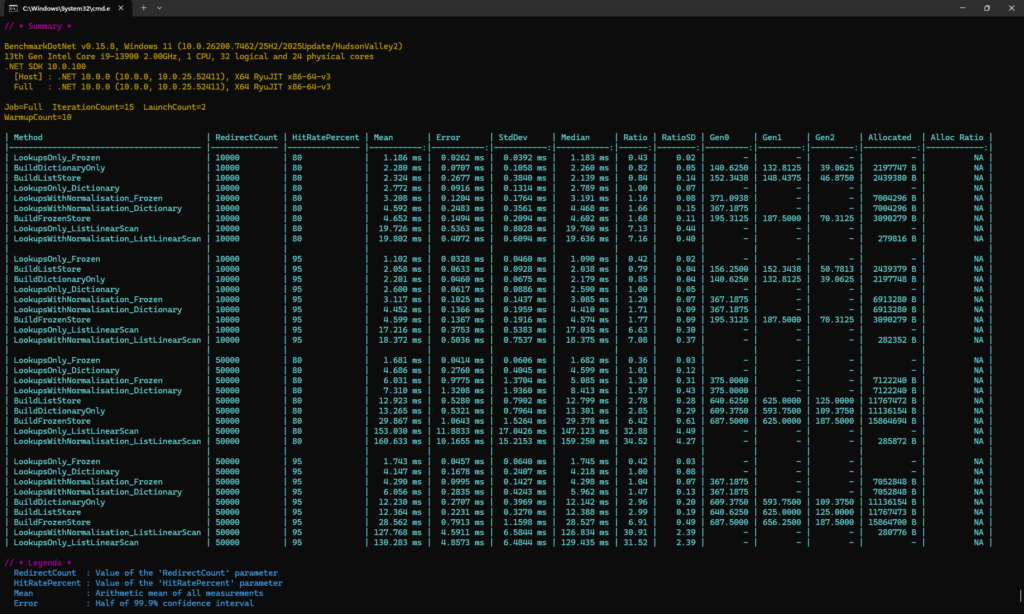
Task: Click the RedirectCount legend entry
Action: pos(45,572)
